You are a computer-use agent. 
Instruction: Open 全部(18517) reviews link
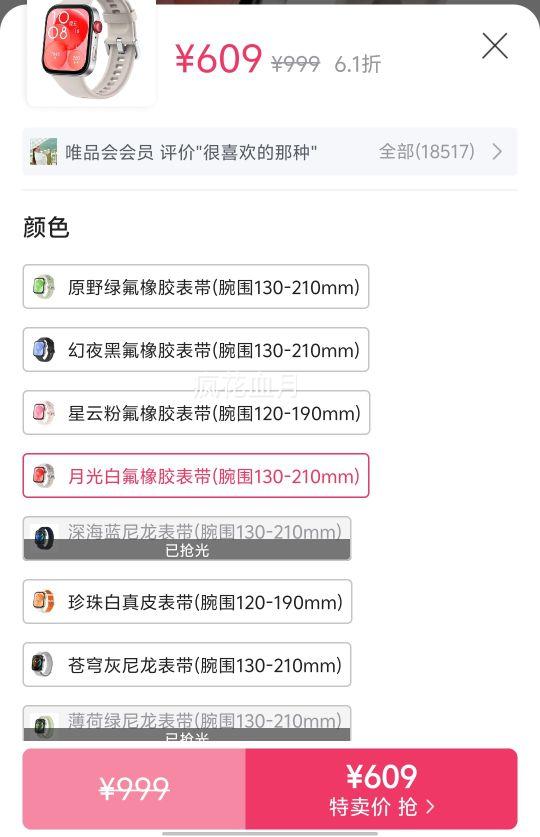(x=426, y=152)
